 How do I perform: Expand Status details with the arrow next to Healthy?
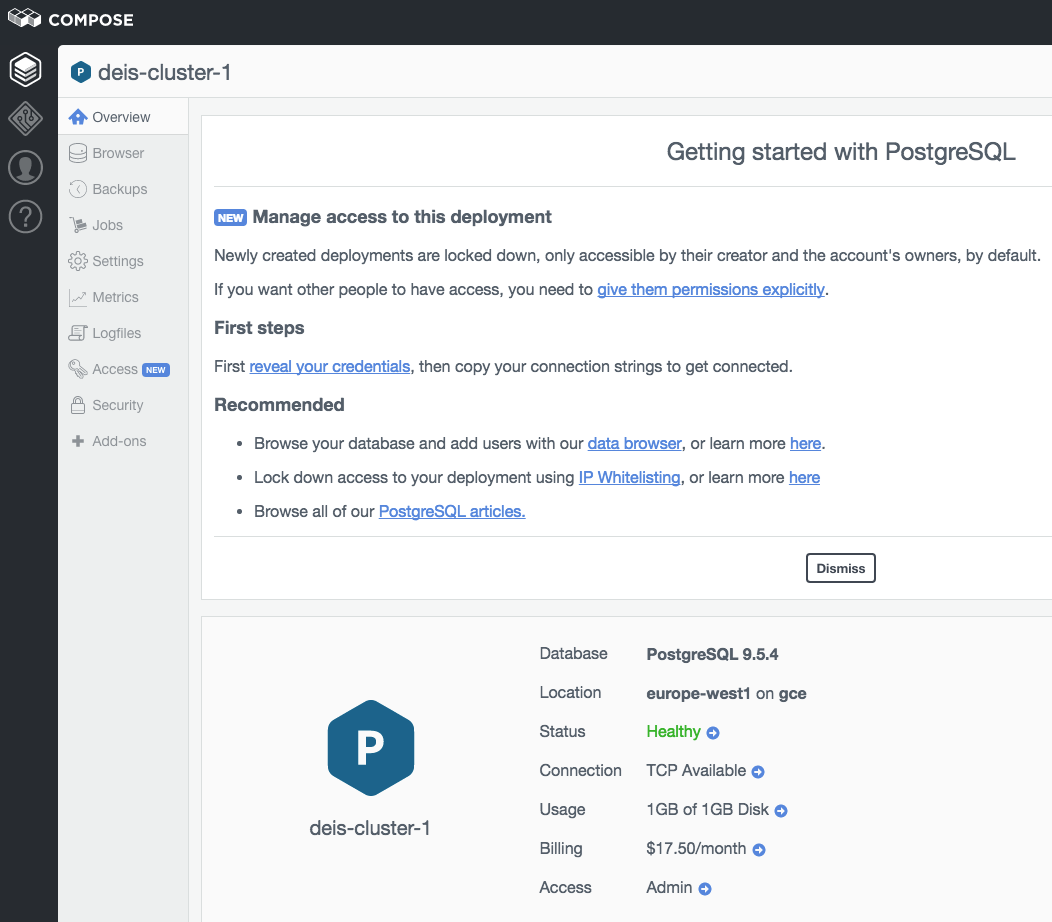712,732
